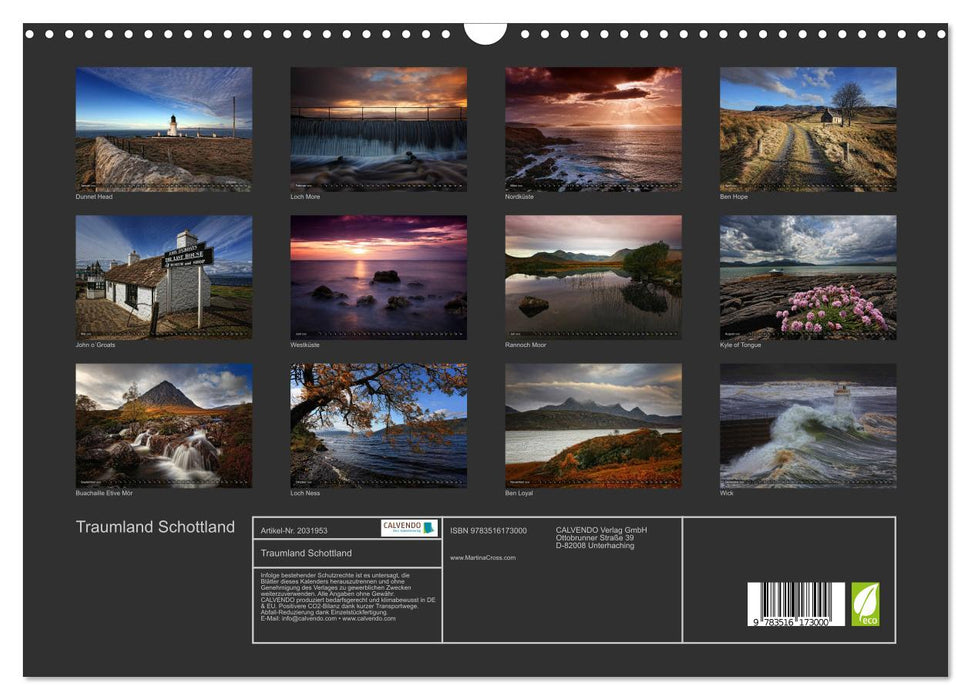Open the Ben Loyal mountain photo
This screenshot has width=971, height=700.
(x=593, y=425)
